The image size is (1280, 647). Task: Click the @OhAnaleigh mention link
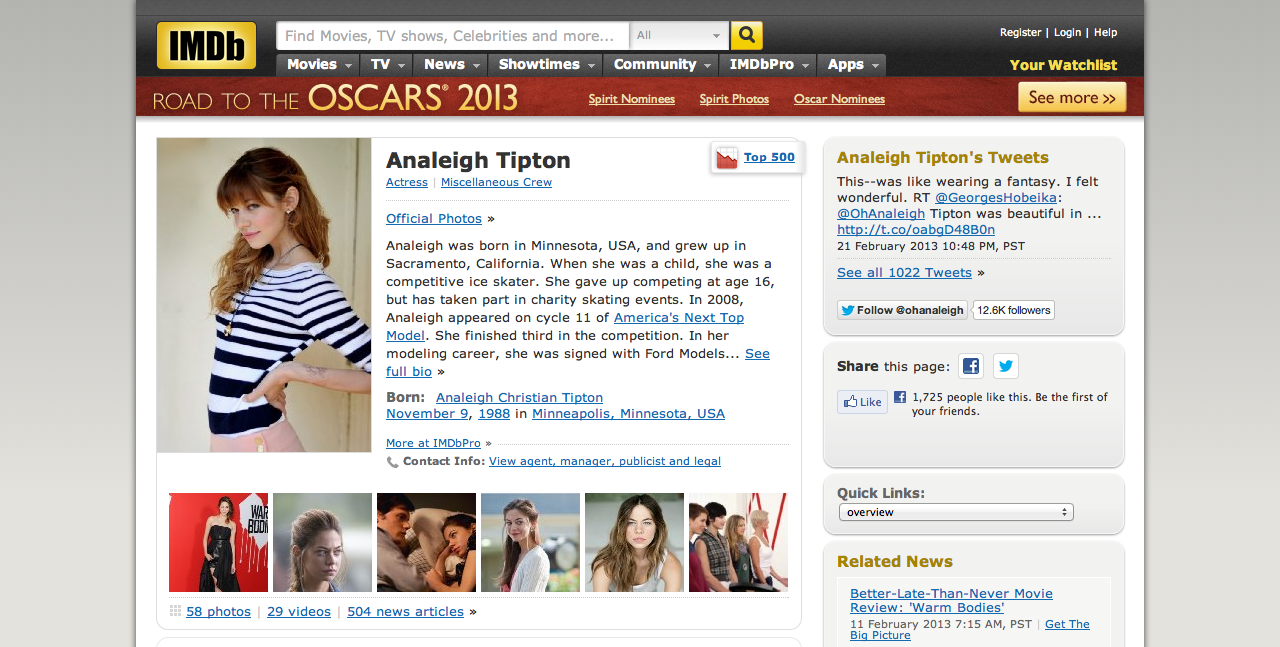point(881,214)
